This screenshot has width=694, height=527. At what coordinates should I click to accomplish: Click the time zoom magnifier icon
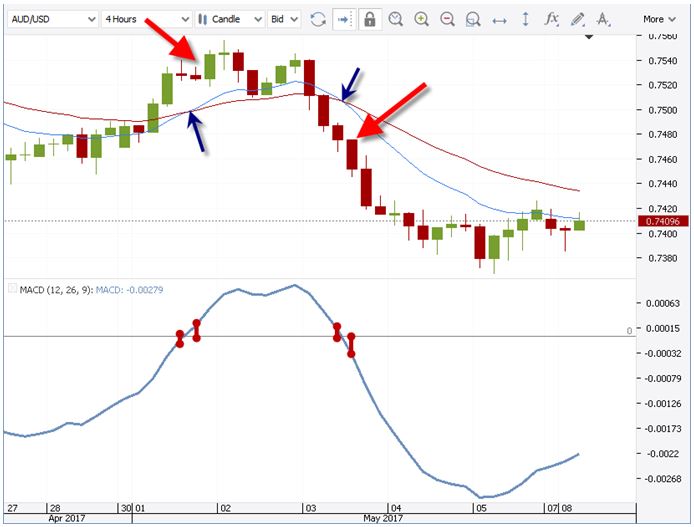395,19
